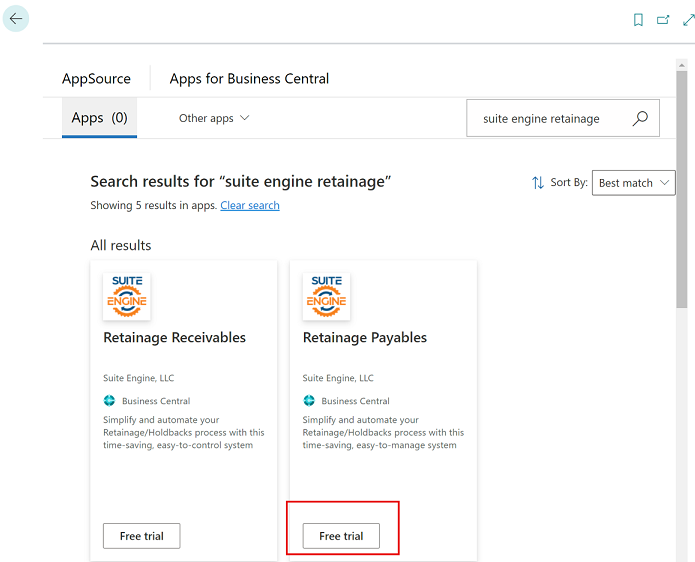The height and width of the screenshot is (562, 695).
Task: Click the back arrow button
Action: click(x=16, y=18)
